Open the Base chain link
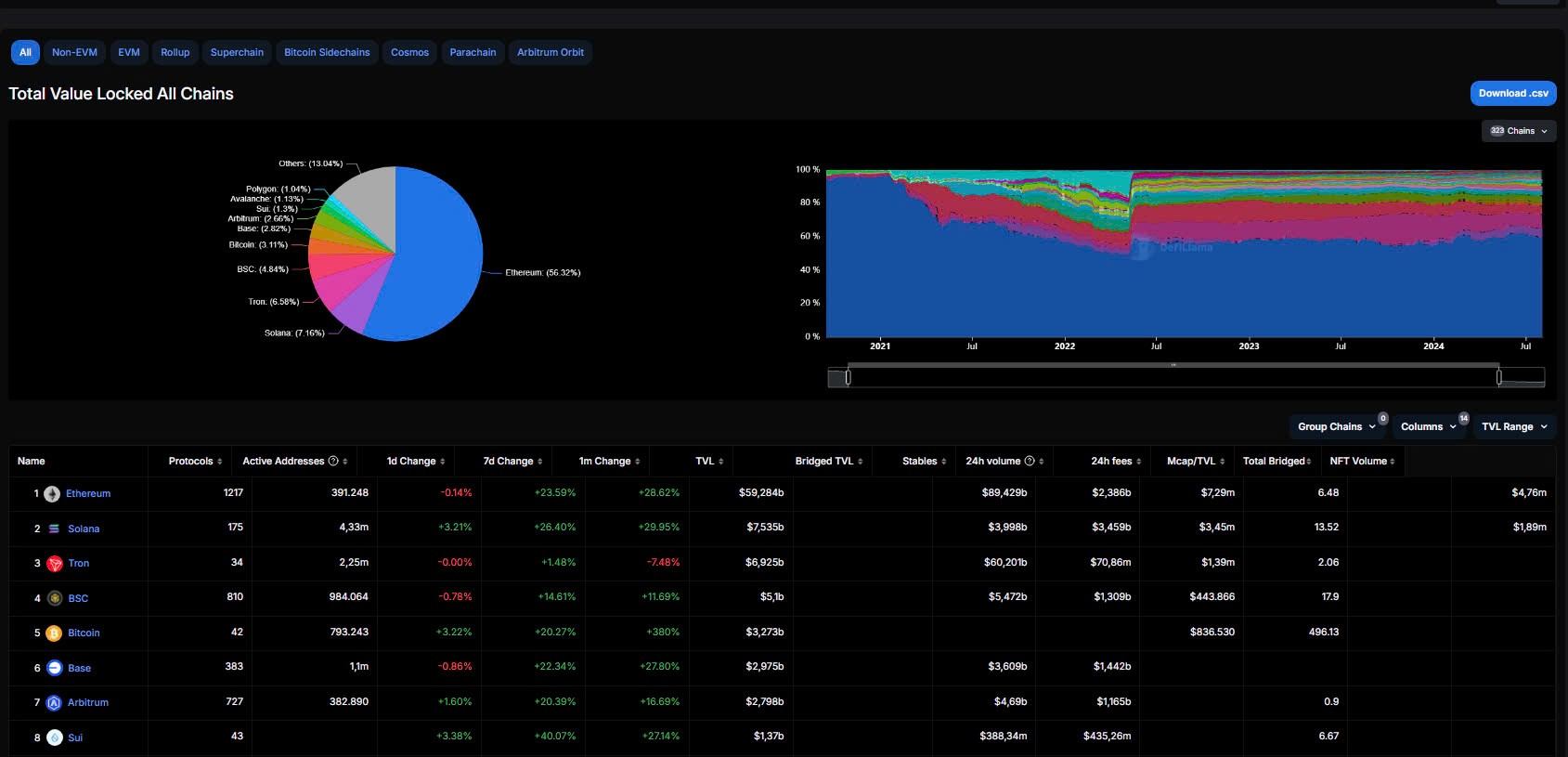 point(80,668)
